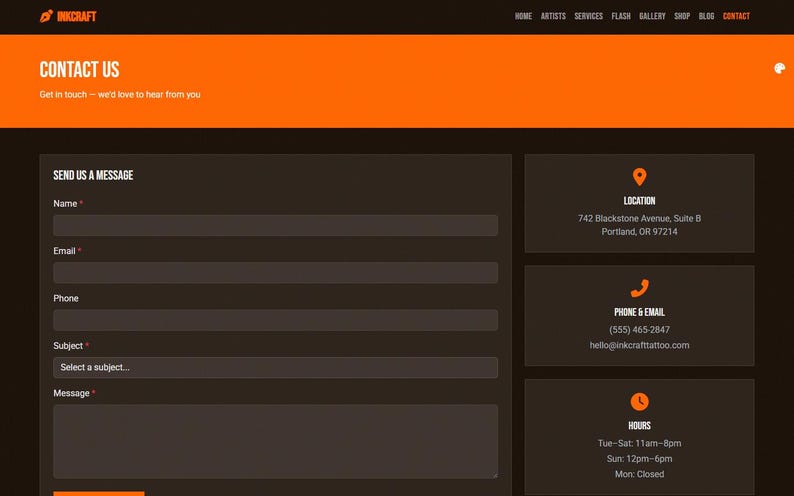Viewport: 794px width, 496px height.
Task: Click the 'Get in touch' subtitle text
Action: (x=120, y=95)
